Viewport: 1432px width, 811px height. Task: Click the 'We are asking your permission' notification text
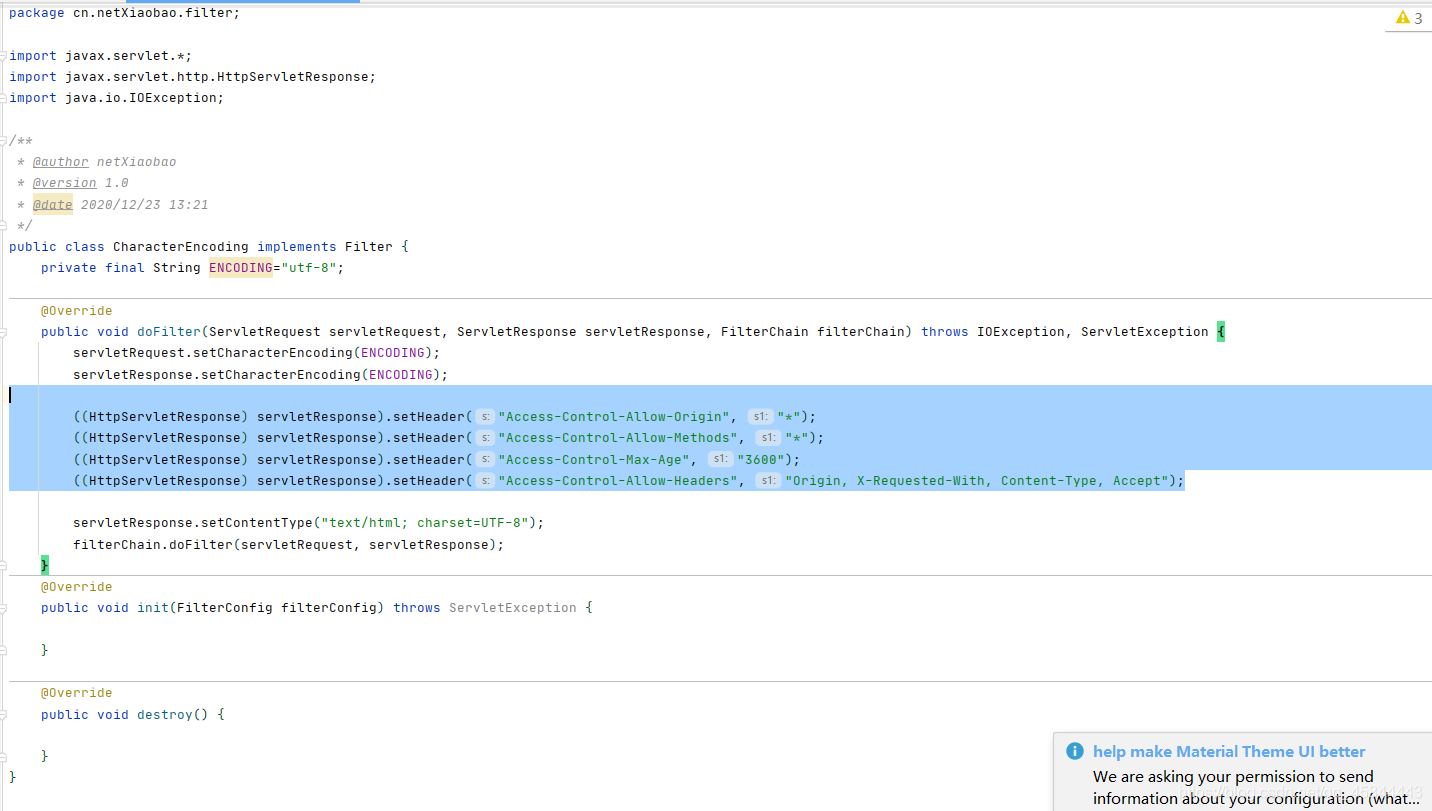pyautogui.click(x=1256, y=787)
